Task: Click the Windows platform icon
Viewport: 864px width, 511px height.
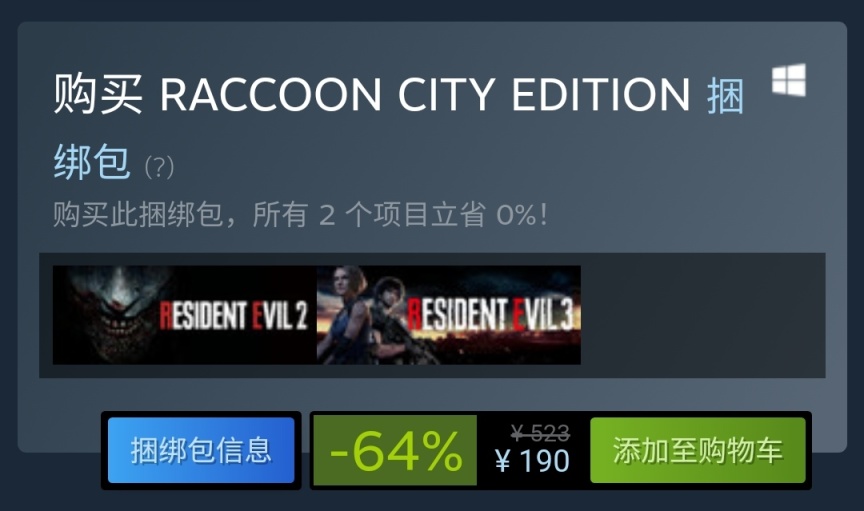Action: (x=789, y=80)
